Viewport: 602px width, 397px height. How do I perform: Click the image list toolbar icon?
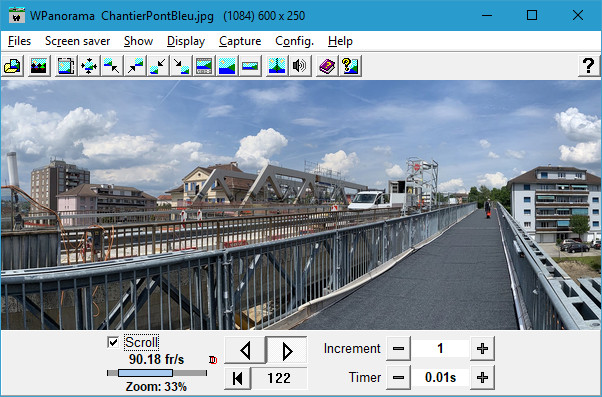39,66
